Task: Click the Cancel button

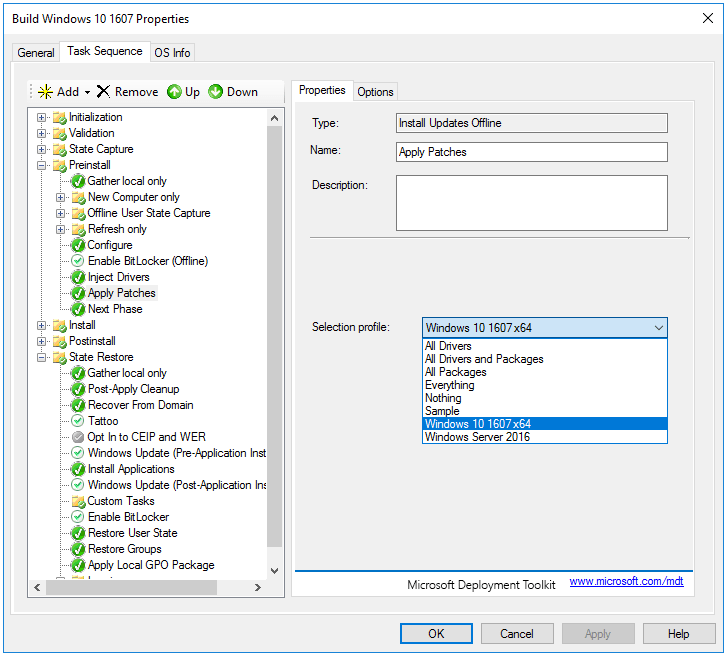Action: pyautogui.click(x=517, y=633)
